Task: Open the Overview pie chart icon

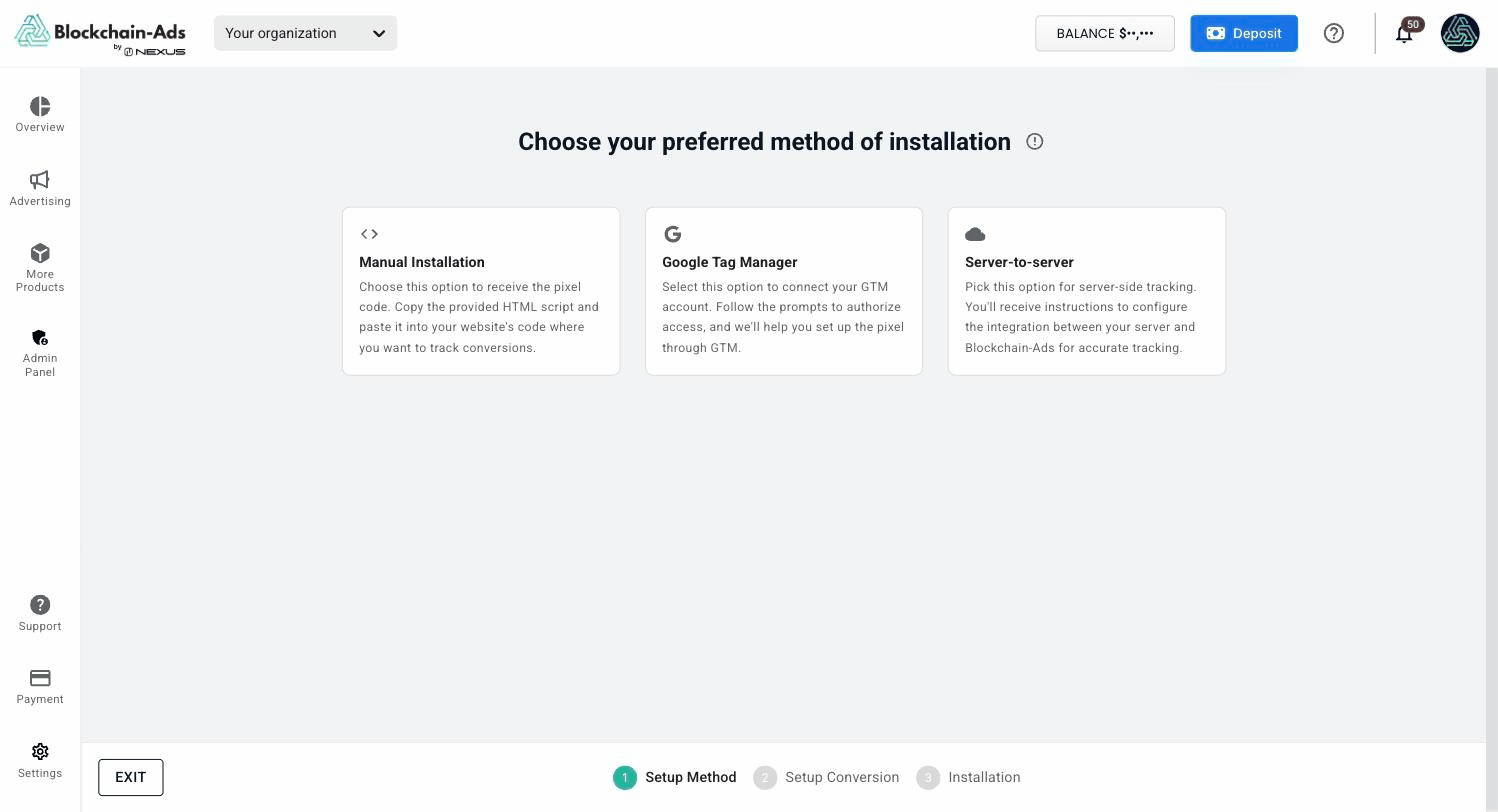Action: coord(40,106)
